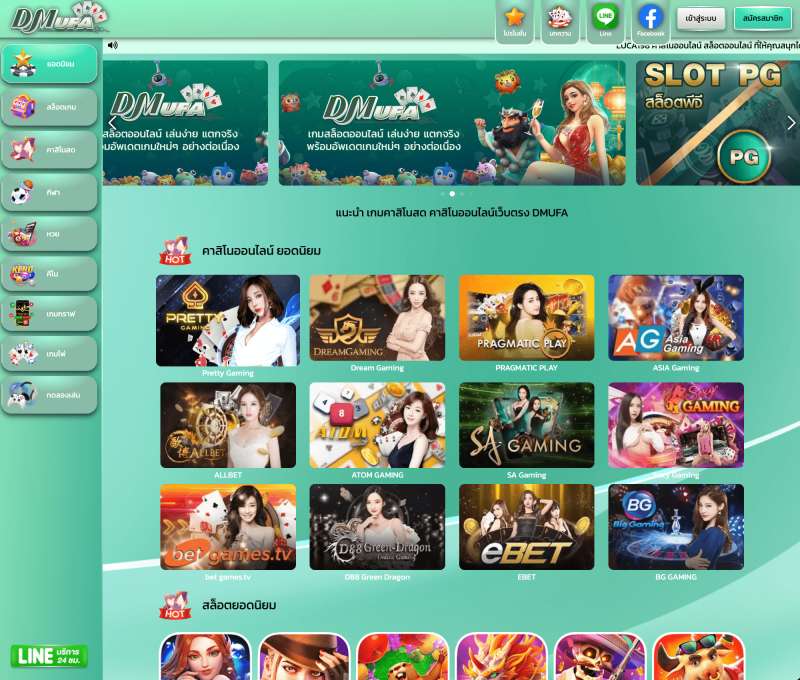Open the Line contact icon in header

(605, 21)
